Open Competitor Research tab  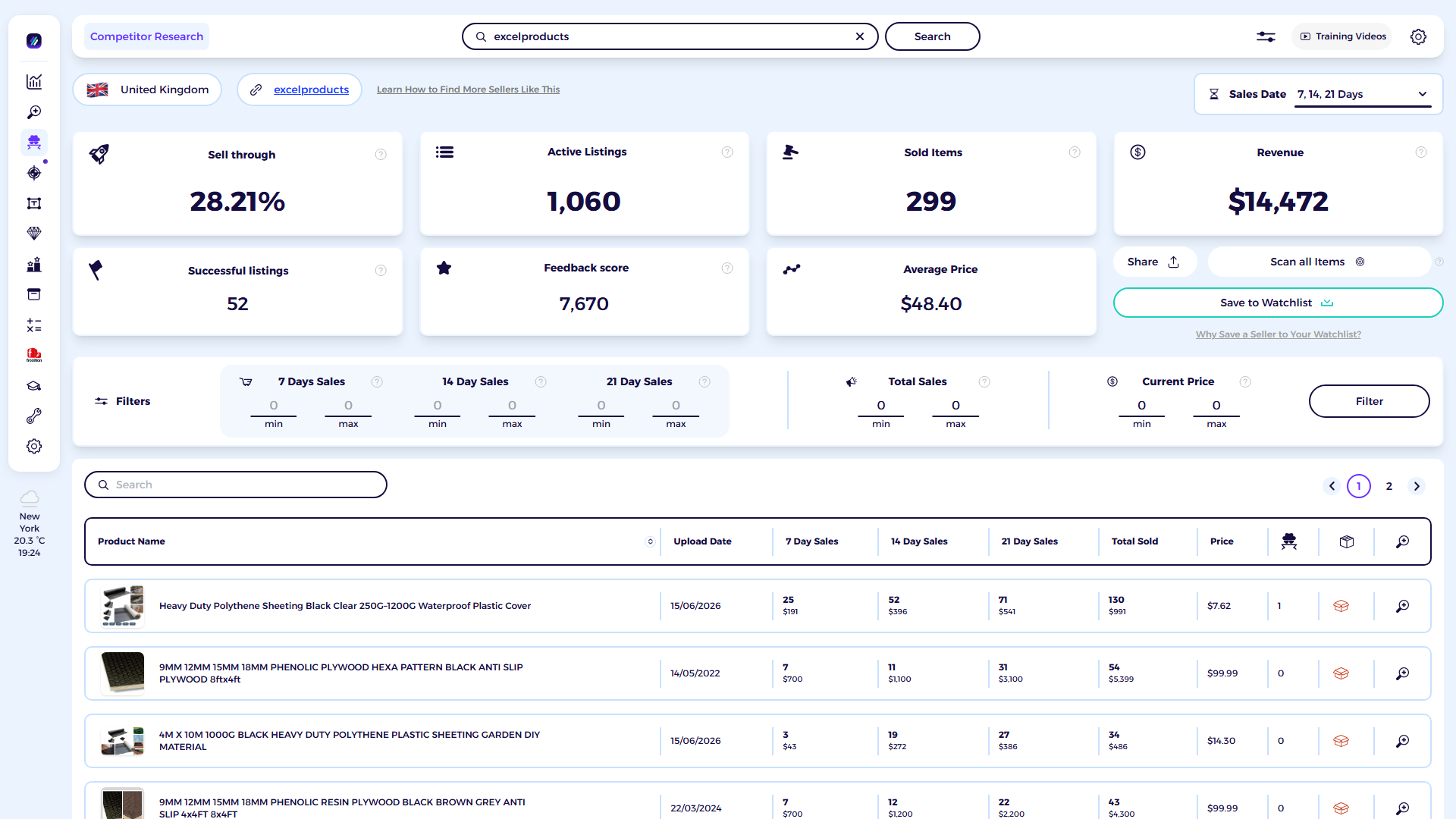pyautogui.click(x=146, y=36)
